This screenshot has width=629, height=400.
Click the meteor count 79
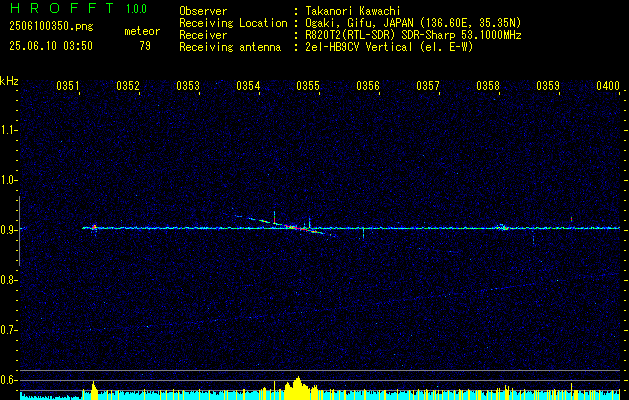pos(145,46)
